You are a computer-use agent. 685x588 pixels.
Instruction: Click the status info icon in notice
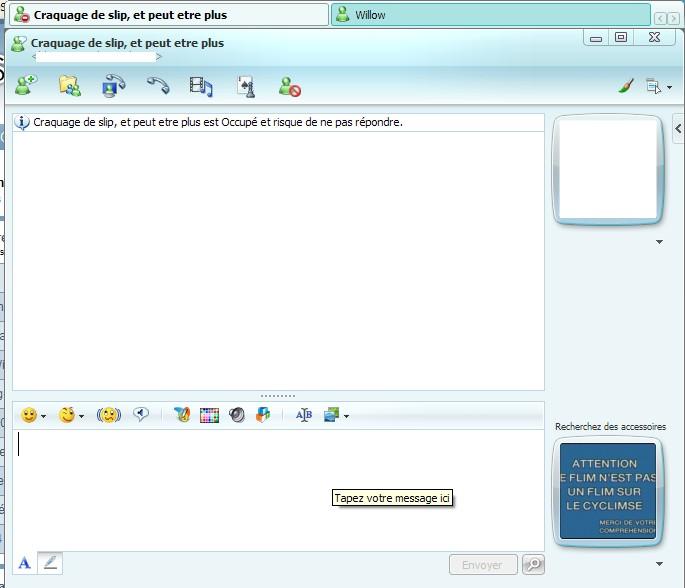pos(22,122)
